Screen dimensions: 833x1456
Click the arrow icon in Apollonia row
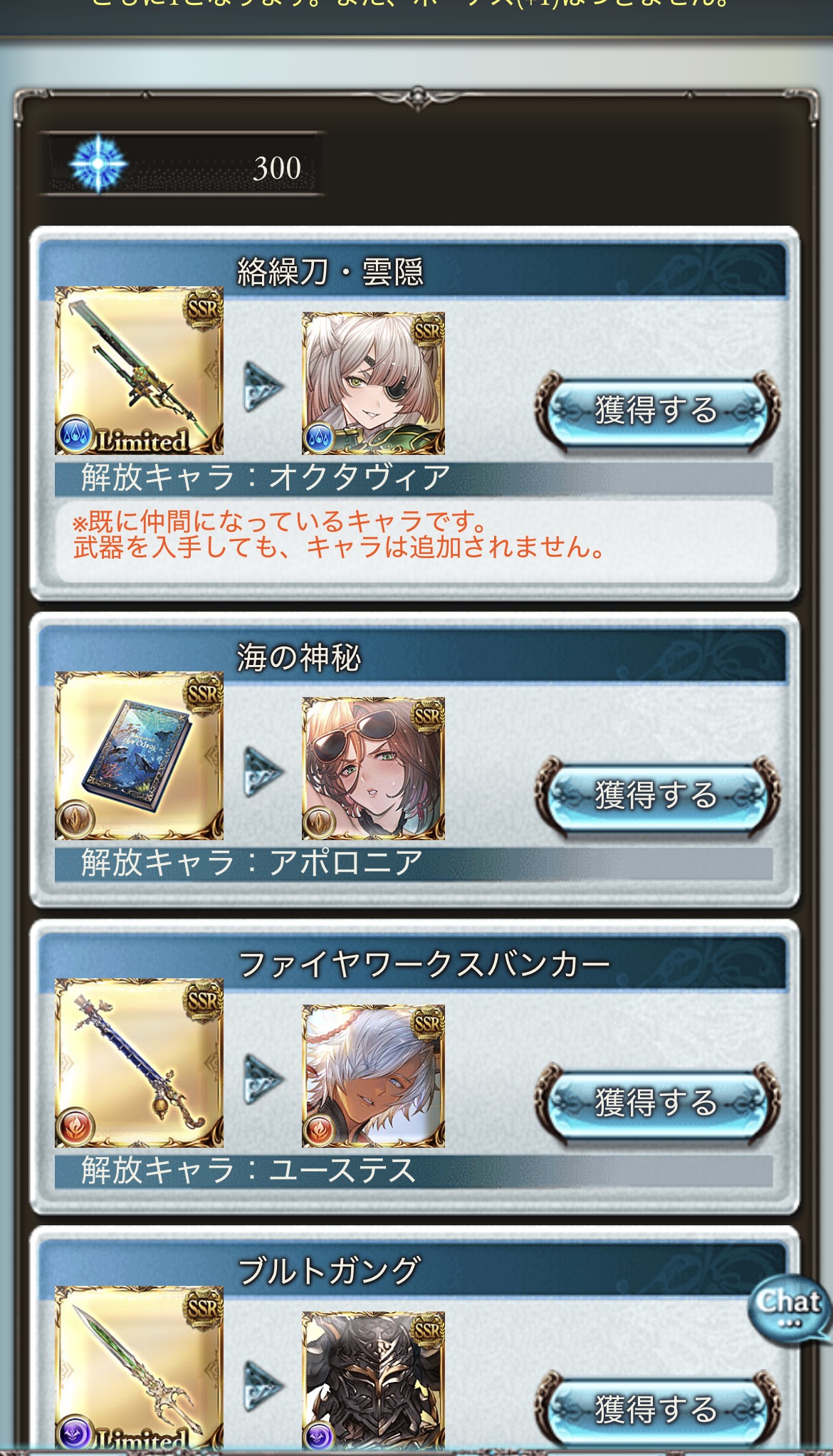click(x=263, y=772)
